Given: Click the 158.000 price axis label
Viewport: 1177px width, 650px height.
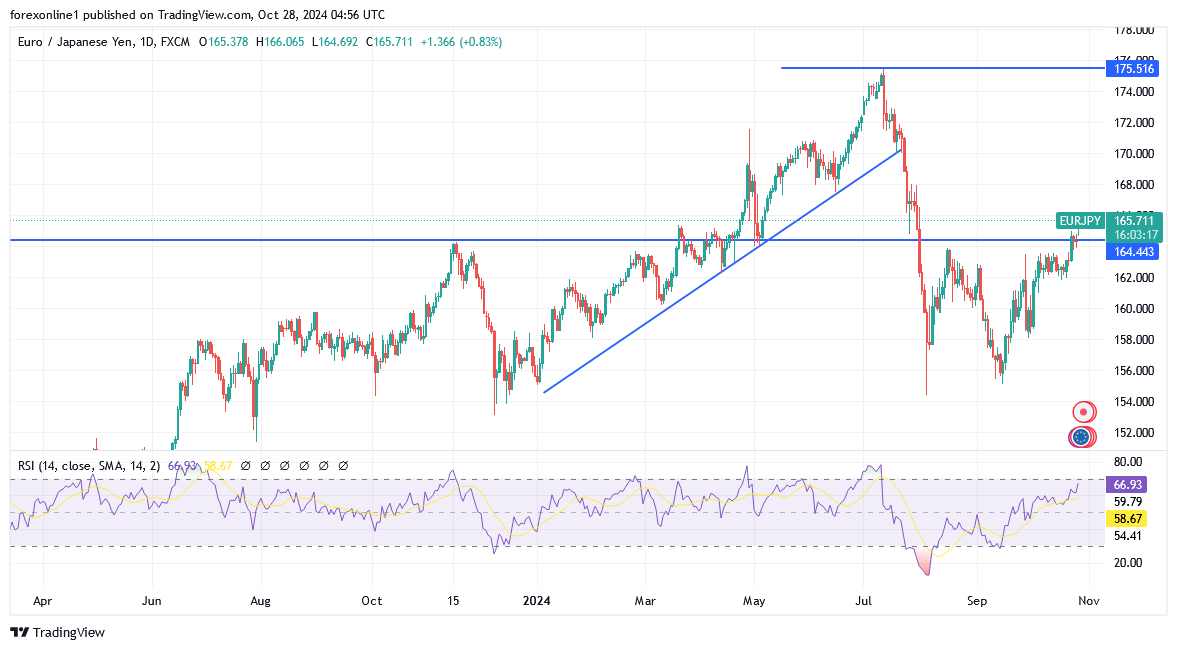Looking at the screenshot, I should click(1133, 340).
